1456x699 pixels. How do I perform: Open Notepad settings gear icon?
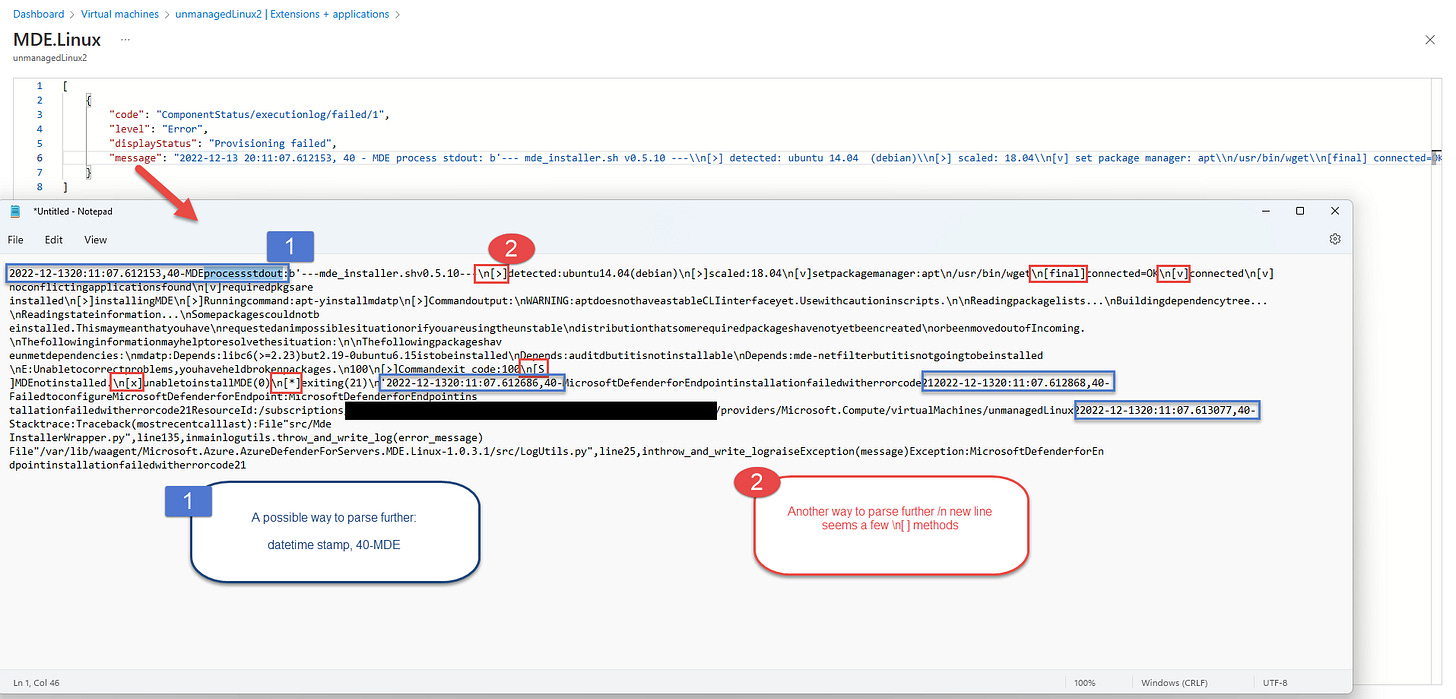[x=1334, y=240]
